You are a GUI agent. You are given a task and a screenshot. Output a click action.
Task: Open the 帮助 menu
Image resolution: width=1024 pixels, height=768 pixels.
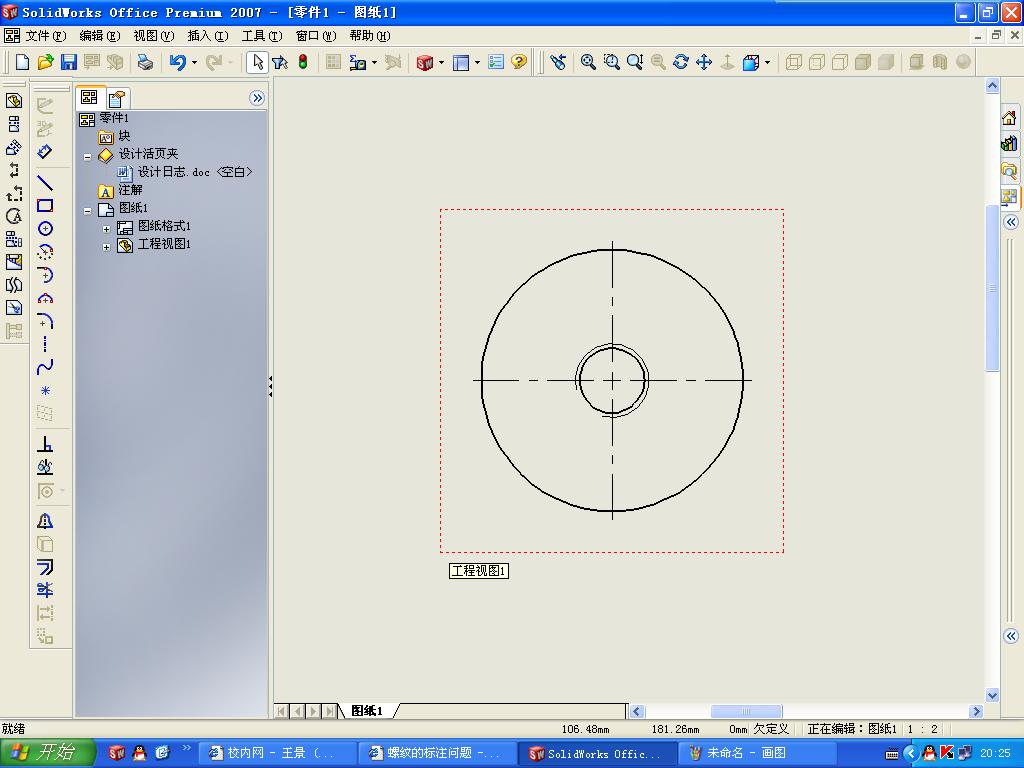[370, 36]
